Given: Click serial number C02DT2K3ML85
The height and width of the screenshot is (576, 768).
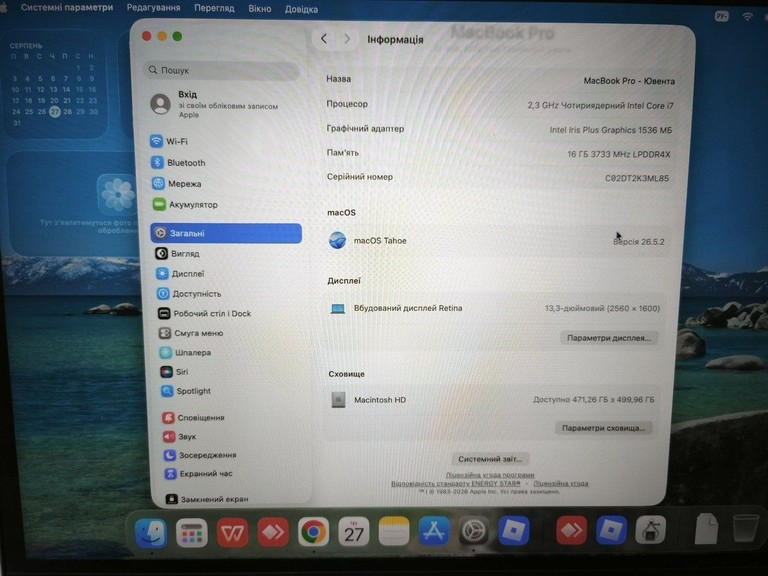Looking at the screenshot, I should coord(637,178).
